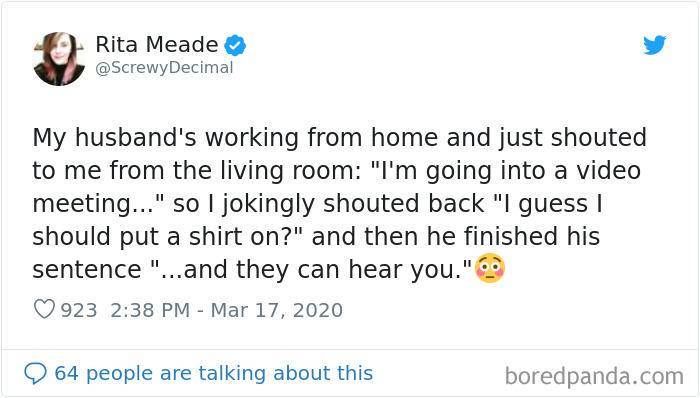Click the Twitter bird logo
This screenshot has height=398, width=700.
[x=654, y=45]
